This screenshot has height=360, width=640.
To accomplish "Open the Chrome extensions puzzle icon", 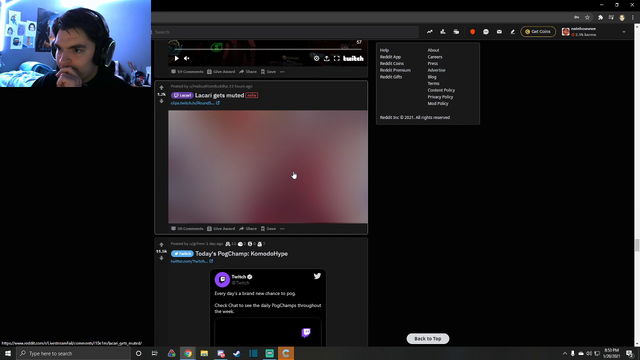I will pos(600,18).
